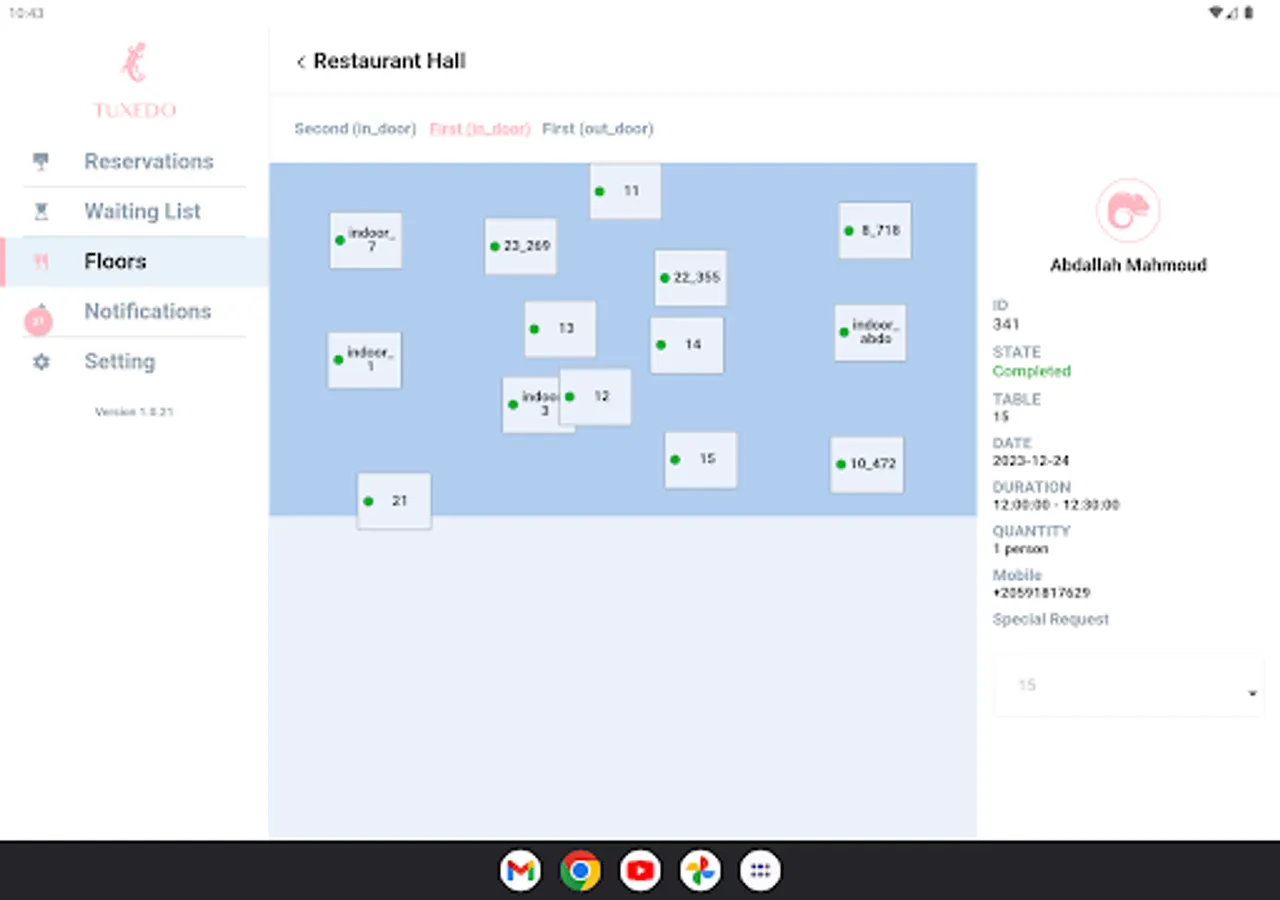Toggle the status indicator on table 23_269
The image size is (1280, 900).
pyautogui.click(x=495, y=245)
